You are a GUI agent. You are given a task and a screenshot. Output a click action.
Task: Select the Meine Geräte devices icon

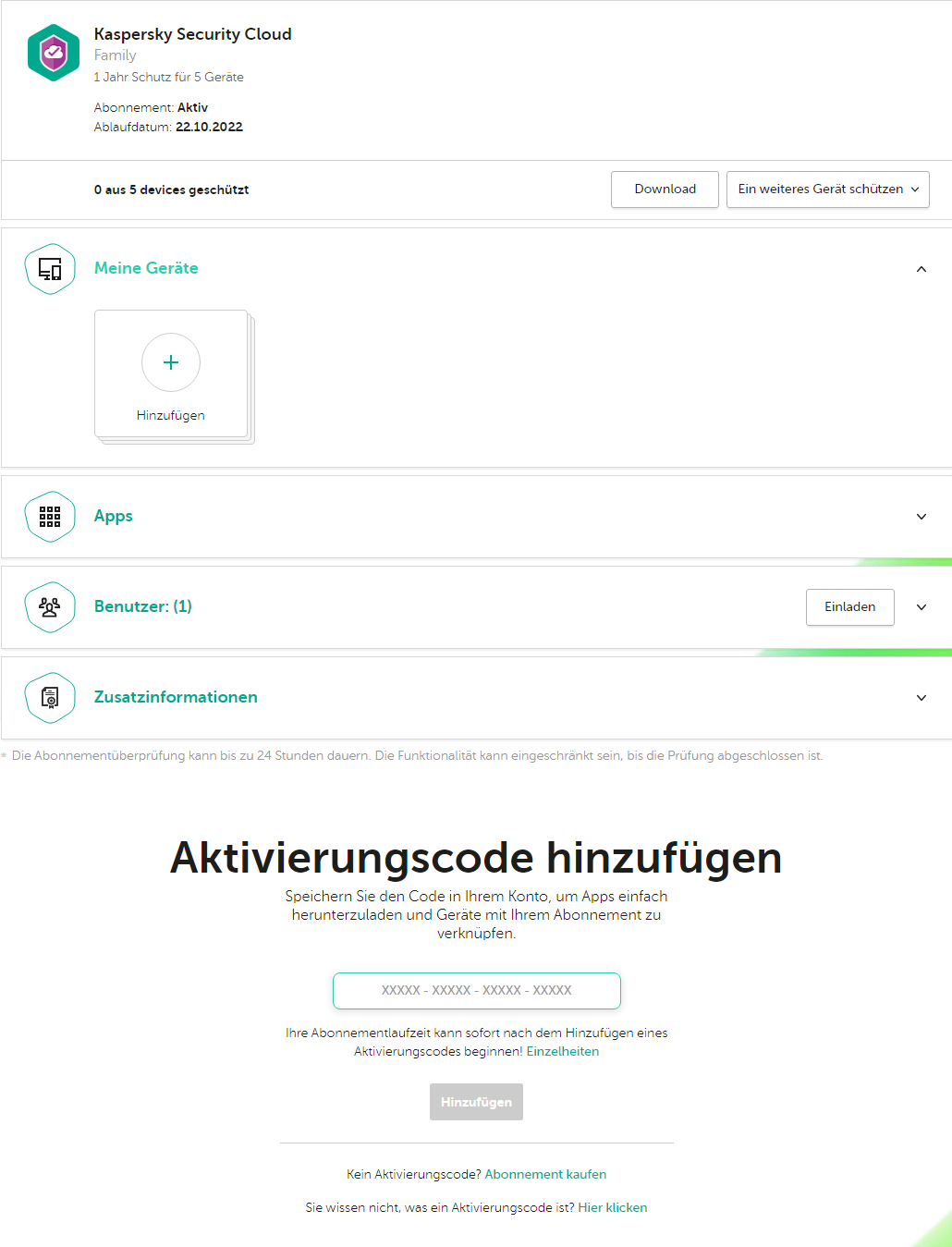pos(50,268)
